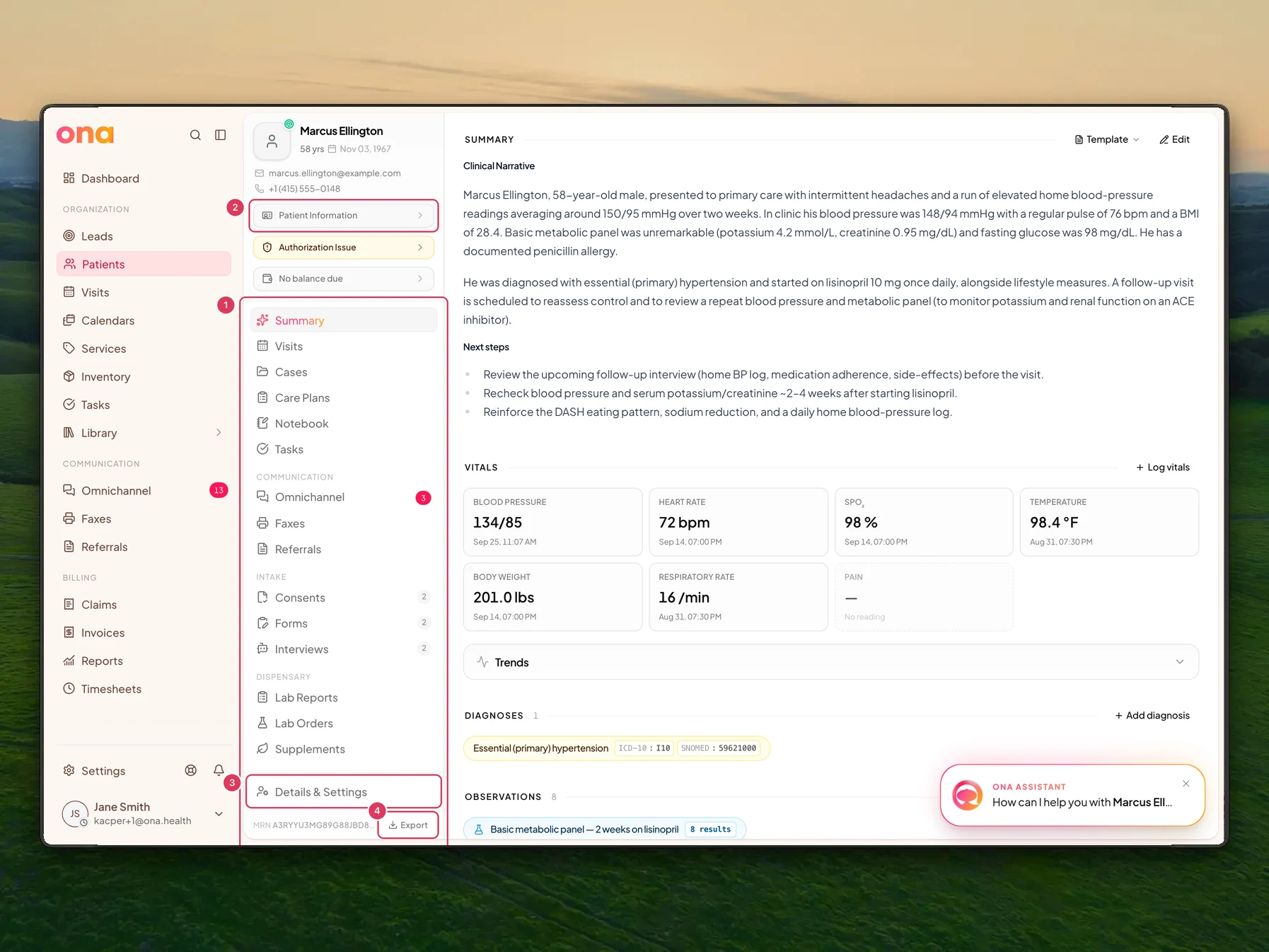
Task: Open Forms intake item
Action: coord(343,623)
